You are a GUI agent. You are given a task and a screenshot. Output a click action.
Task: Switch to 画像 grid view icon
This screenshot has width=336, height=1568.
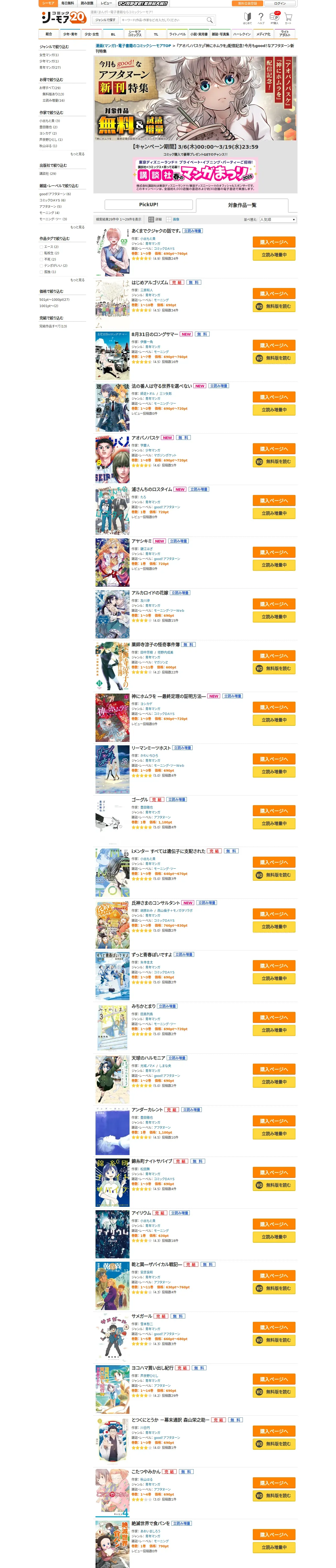170,219
